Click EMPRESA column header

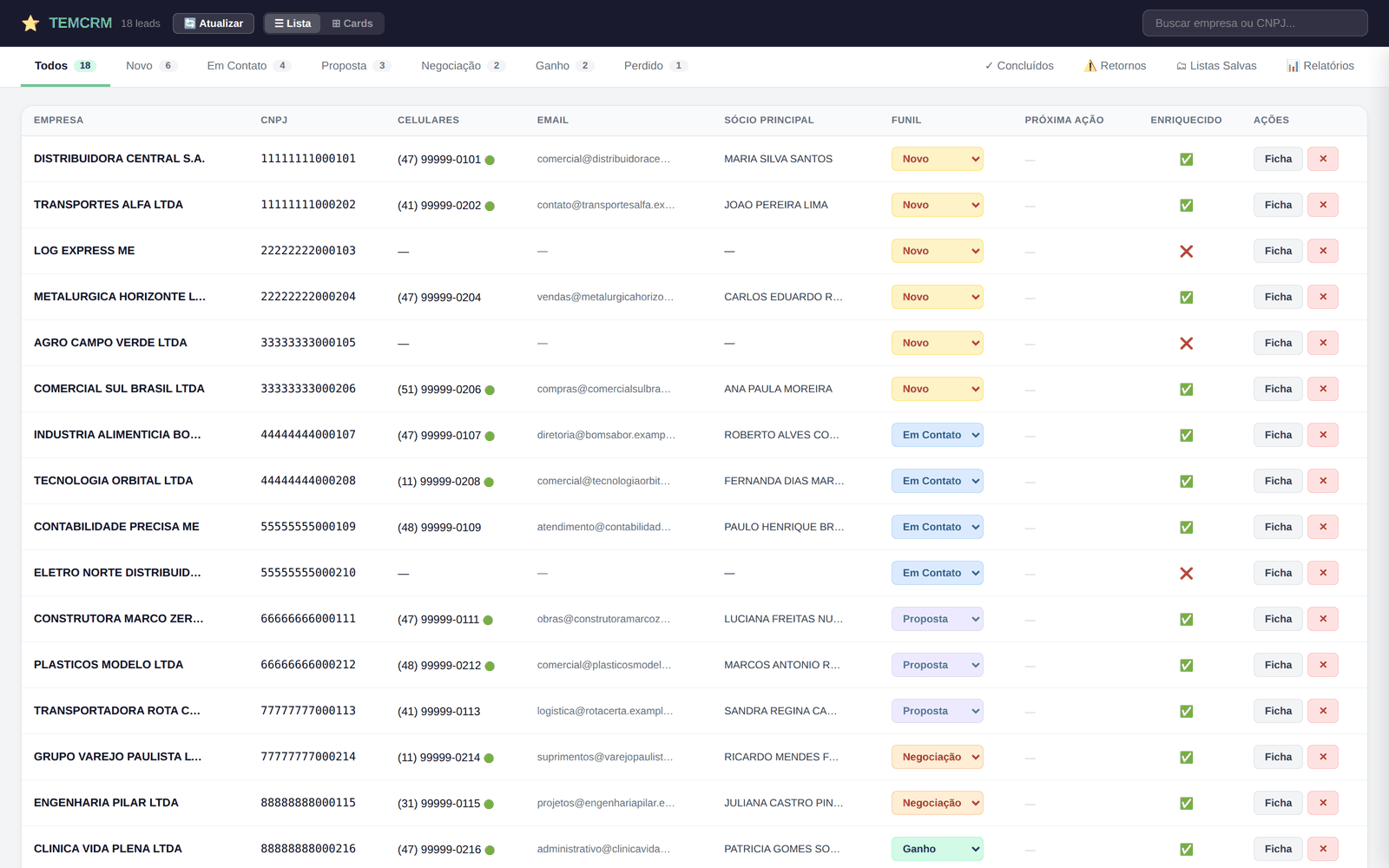[x=58, y=121]
